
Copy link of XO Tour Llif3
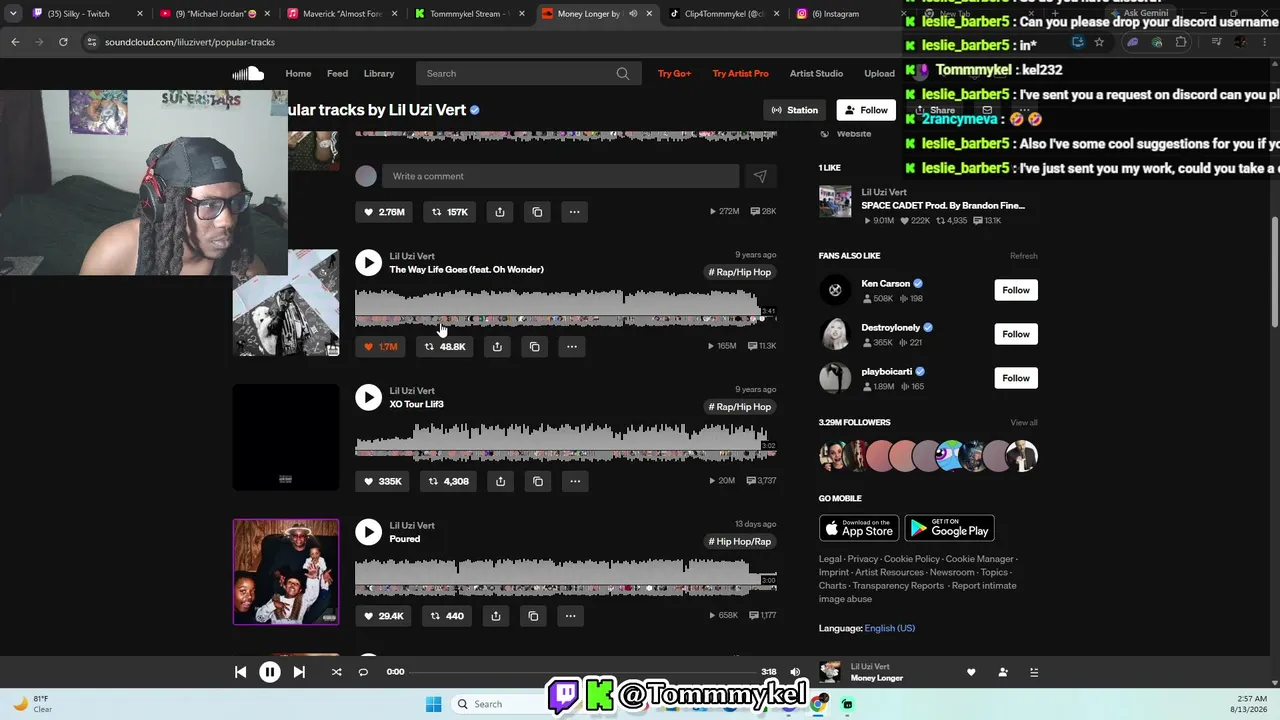tap(537, 481)
